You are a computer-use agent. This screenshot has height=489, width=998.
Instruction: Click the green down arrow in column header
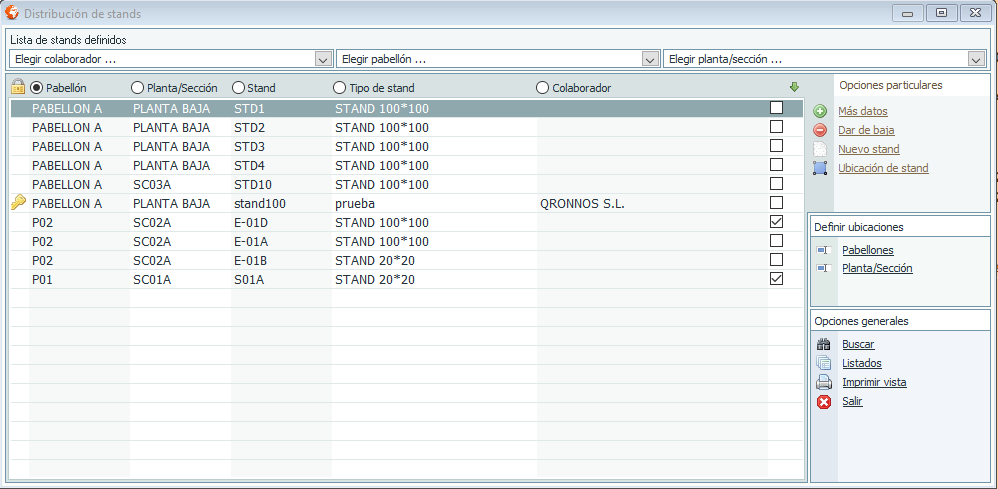point(794,87)
